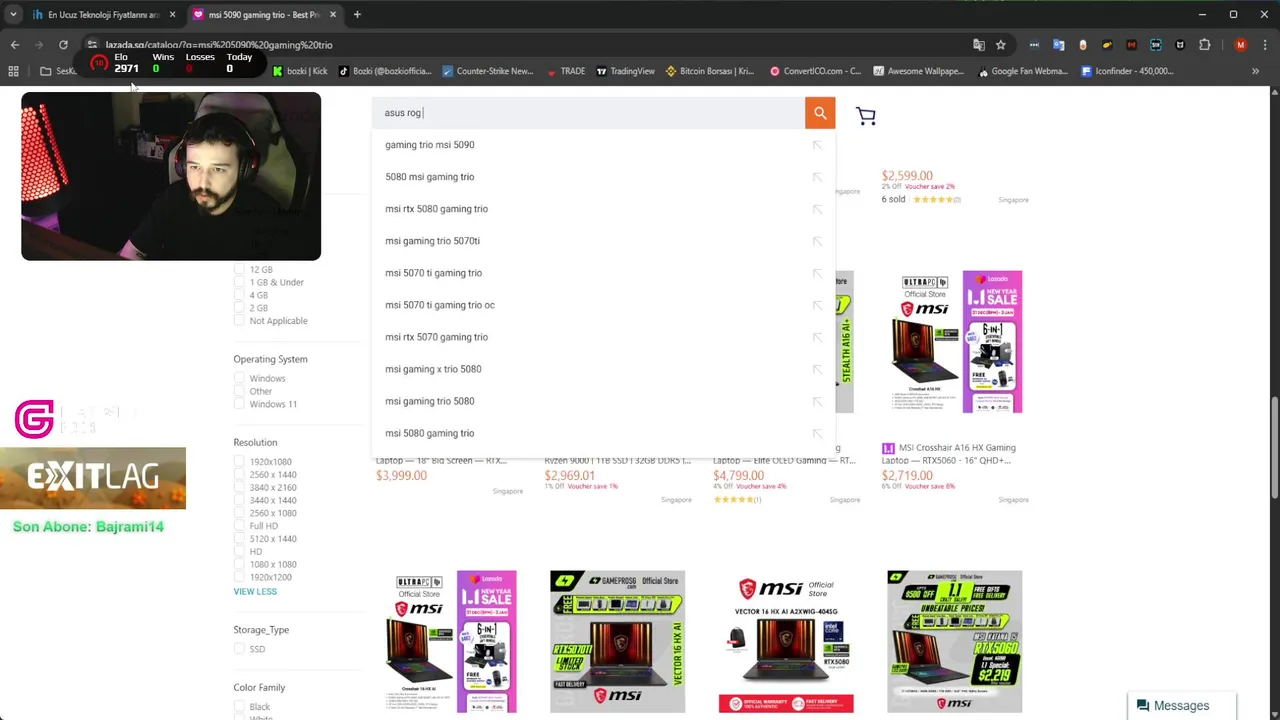Screen dimensions: 1280x720
Task: Select suggestion msi 5080 gaming trio
Action: tap(429, 433)
